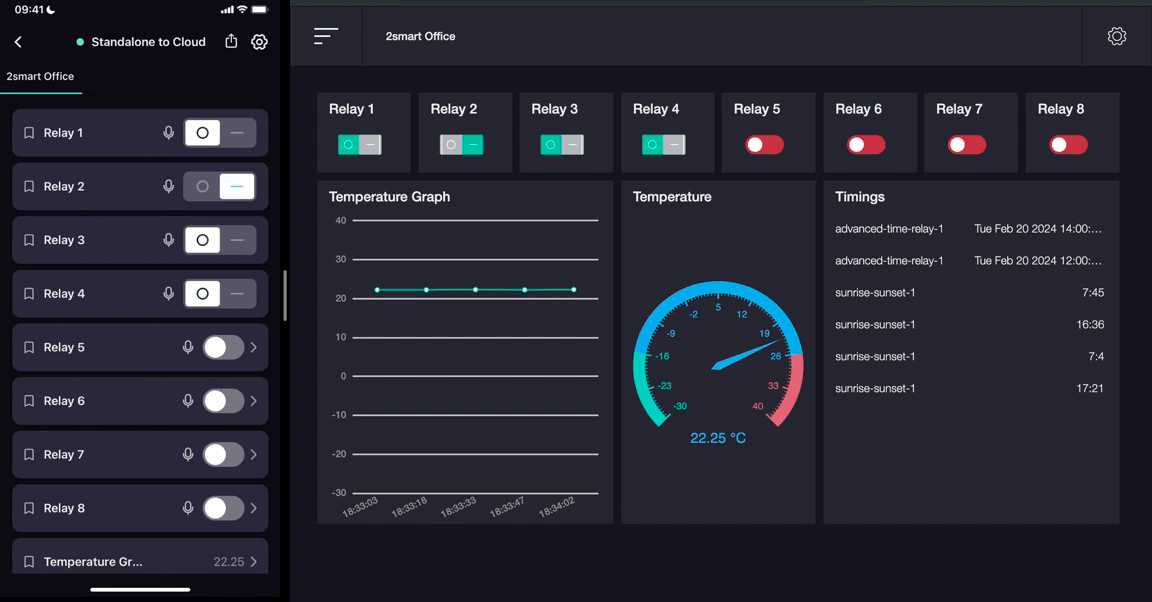
Task: Tap the back arrow in the top left
Action: pyautogui.click(x=18, y=41)
